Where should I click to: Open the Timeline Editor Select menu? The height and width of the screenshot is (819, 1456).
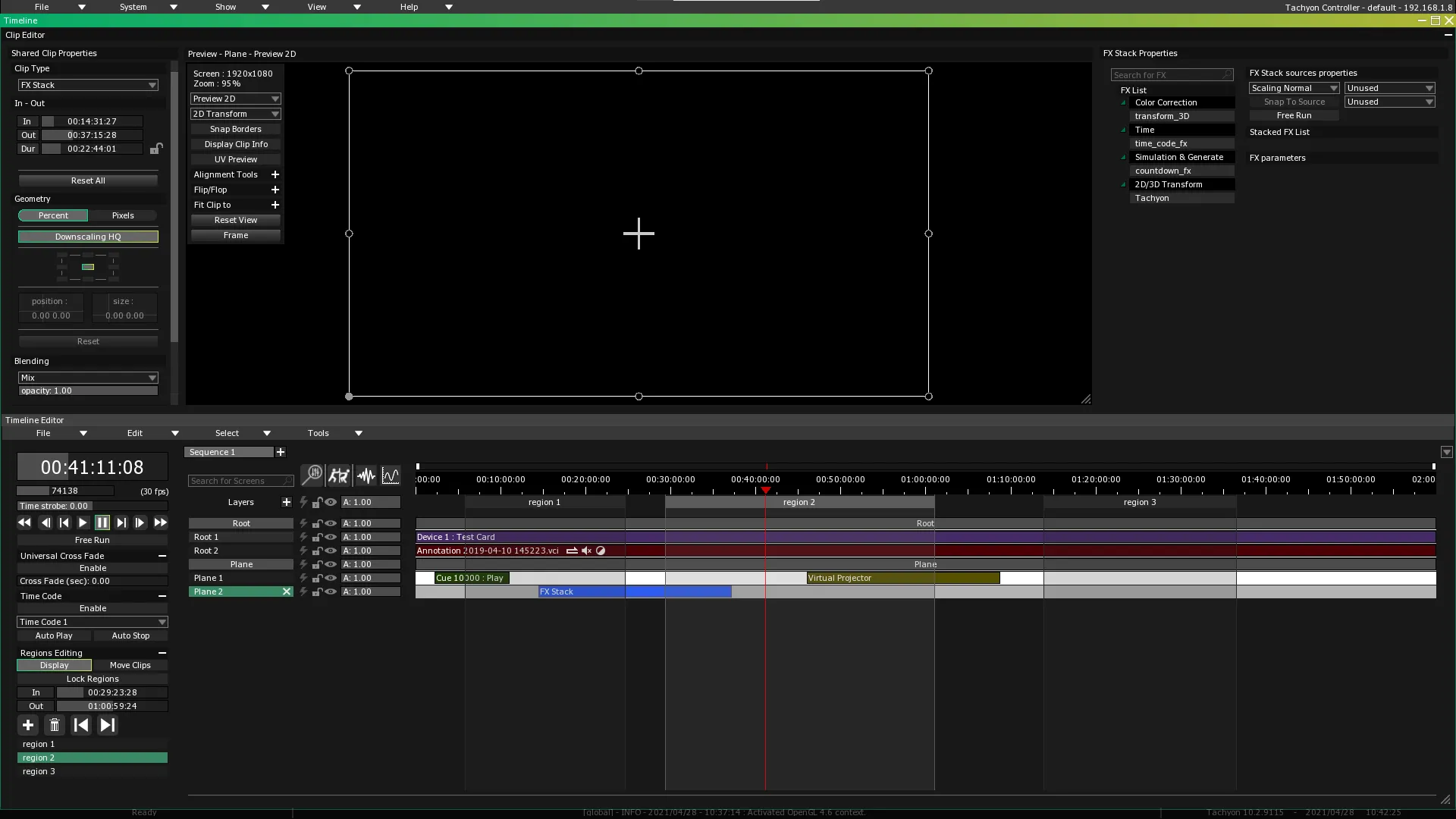pyautogui.click(x=243, y=433)
